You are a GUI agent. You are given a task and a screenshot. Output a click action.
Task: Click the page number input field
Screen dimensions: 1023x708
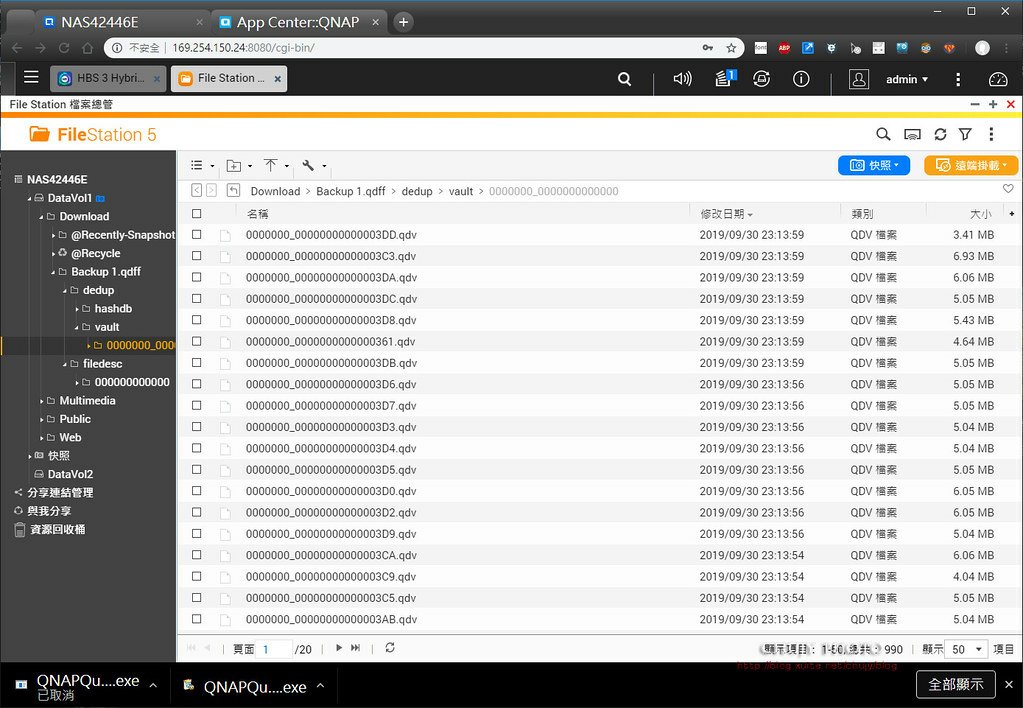(x=275, y=649)
